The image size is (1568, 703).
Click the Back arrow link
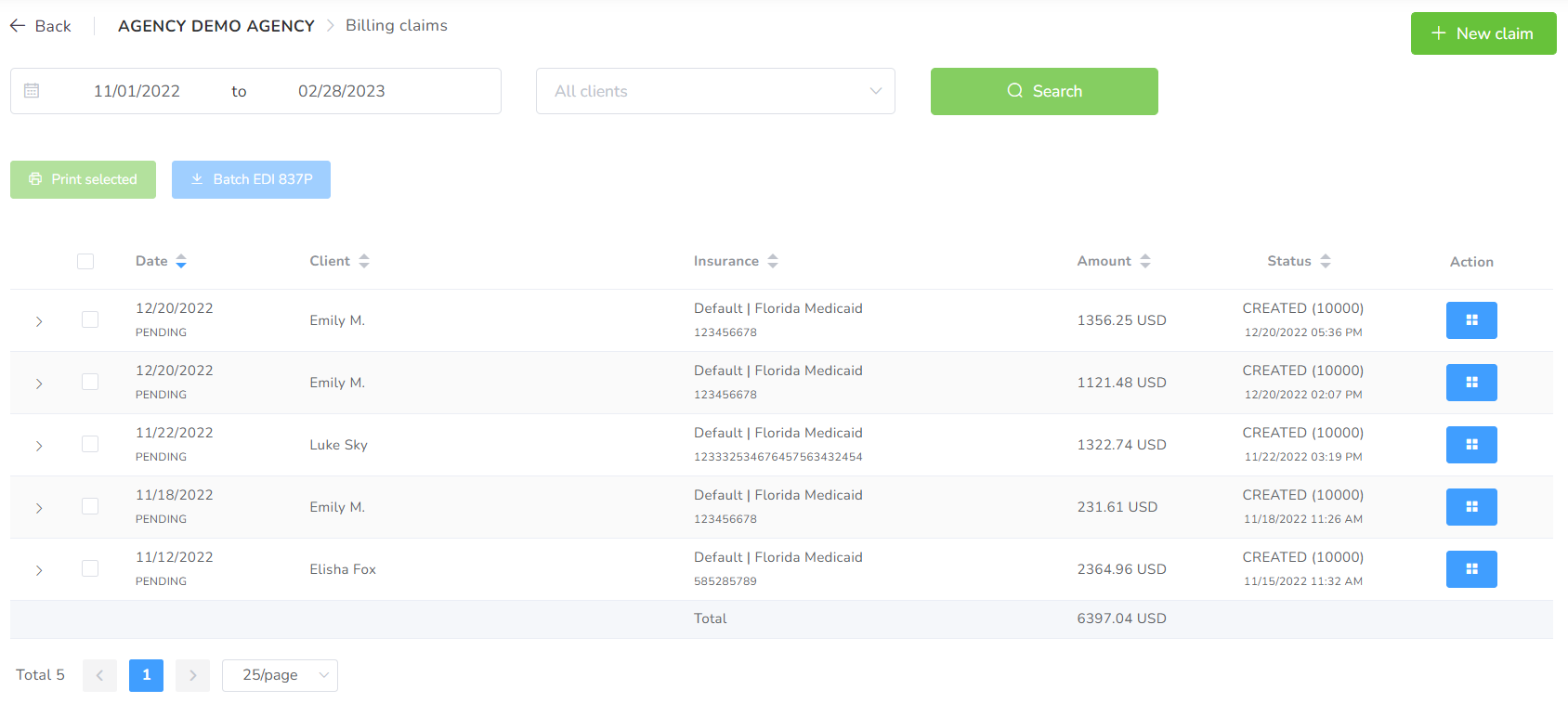[x=41, y=26]
